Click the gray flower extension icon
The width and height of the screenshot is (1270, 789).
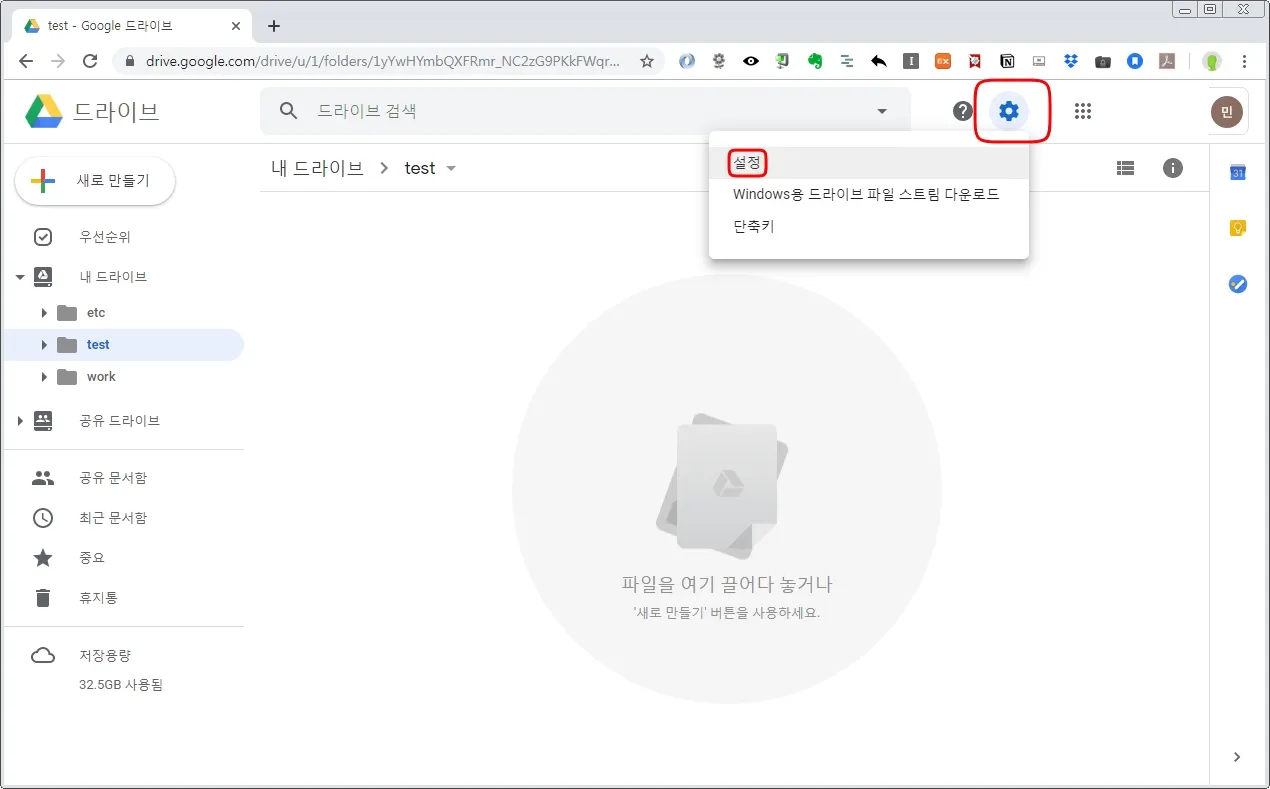point(719,61)
